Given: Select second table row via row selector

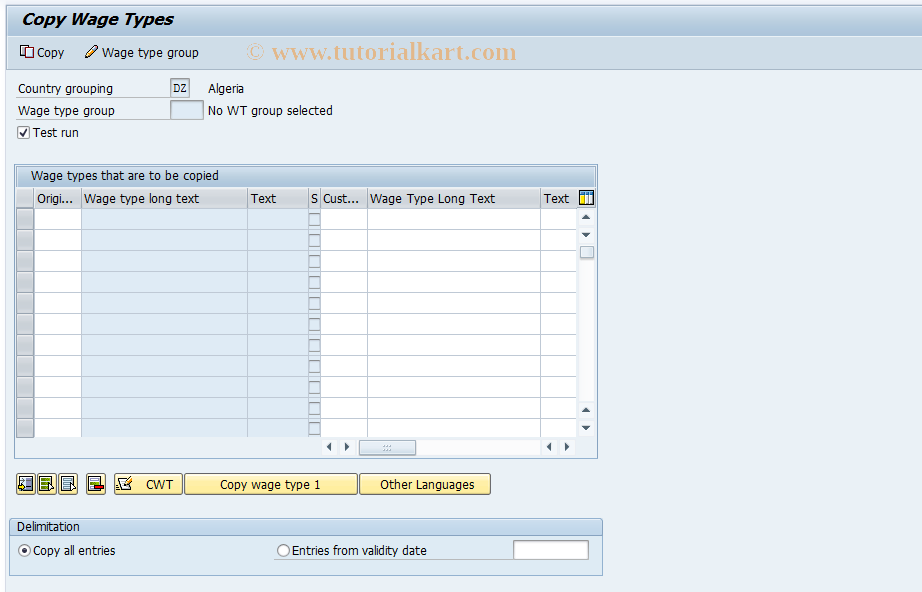Looking at the screenshot, I should [x=25, y=240].
